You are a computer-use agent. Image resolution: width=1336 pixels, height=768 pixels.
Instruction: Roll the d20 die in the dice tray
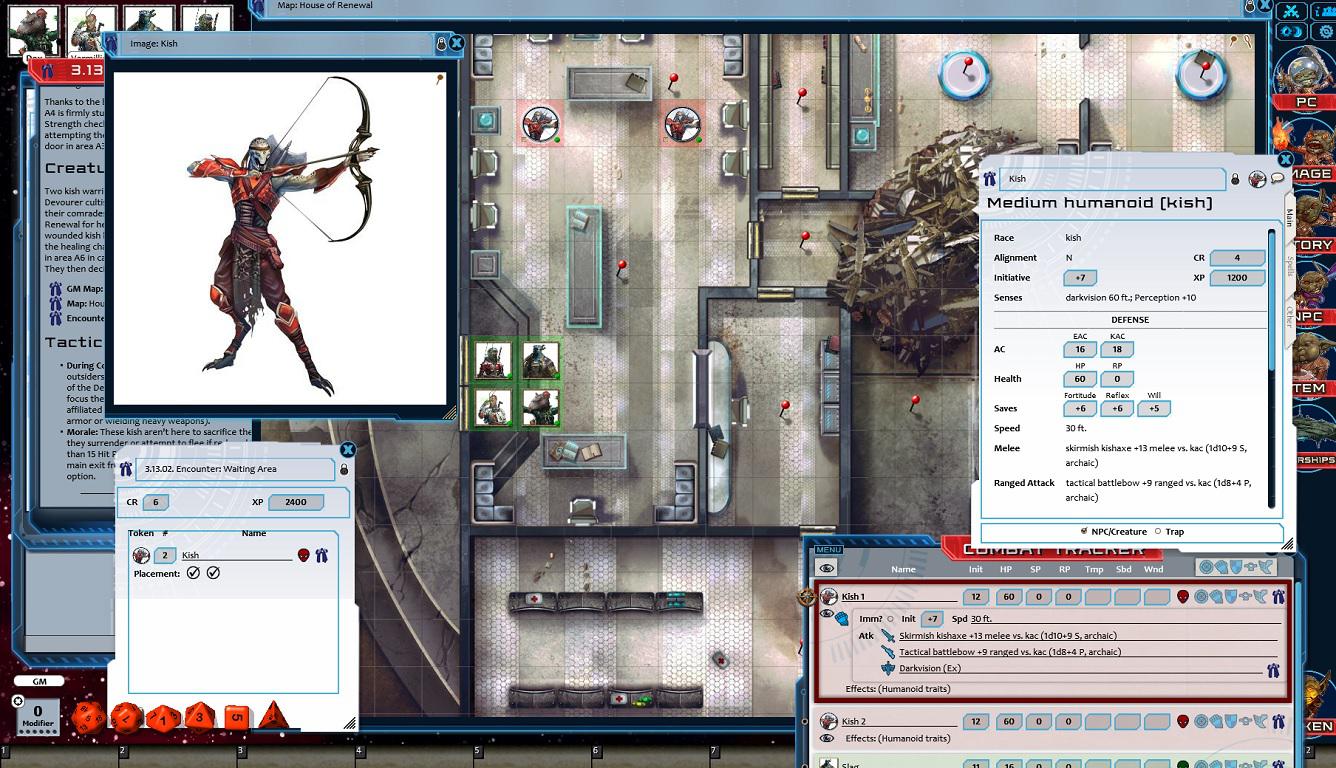coord(91,717)
